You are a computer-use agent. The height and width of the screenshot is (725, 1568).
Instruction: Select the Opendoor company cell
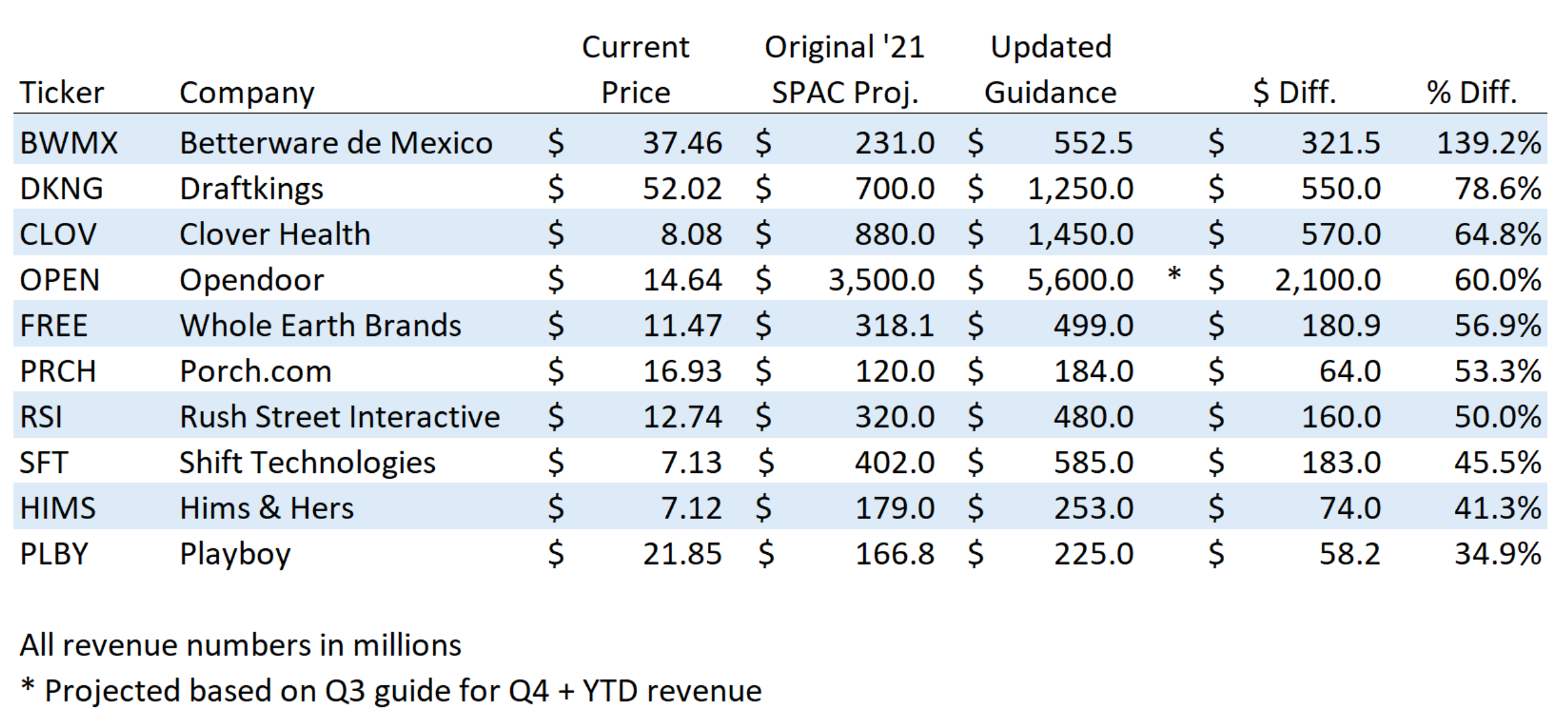(252, 281)
